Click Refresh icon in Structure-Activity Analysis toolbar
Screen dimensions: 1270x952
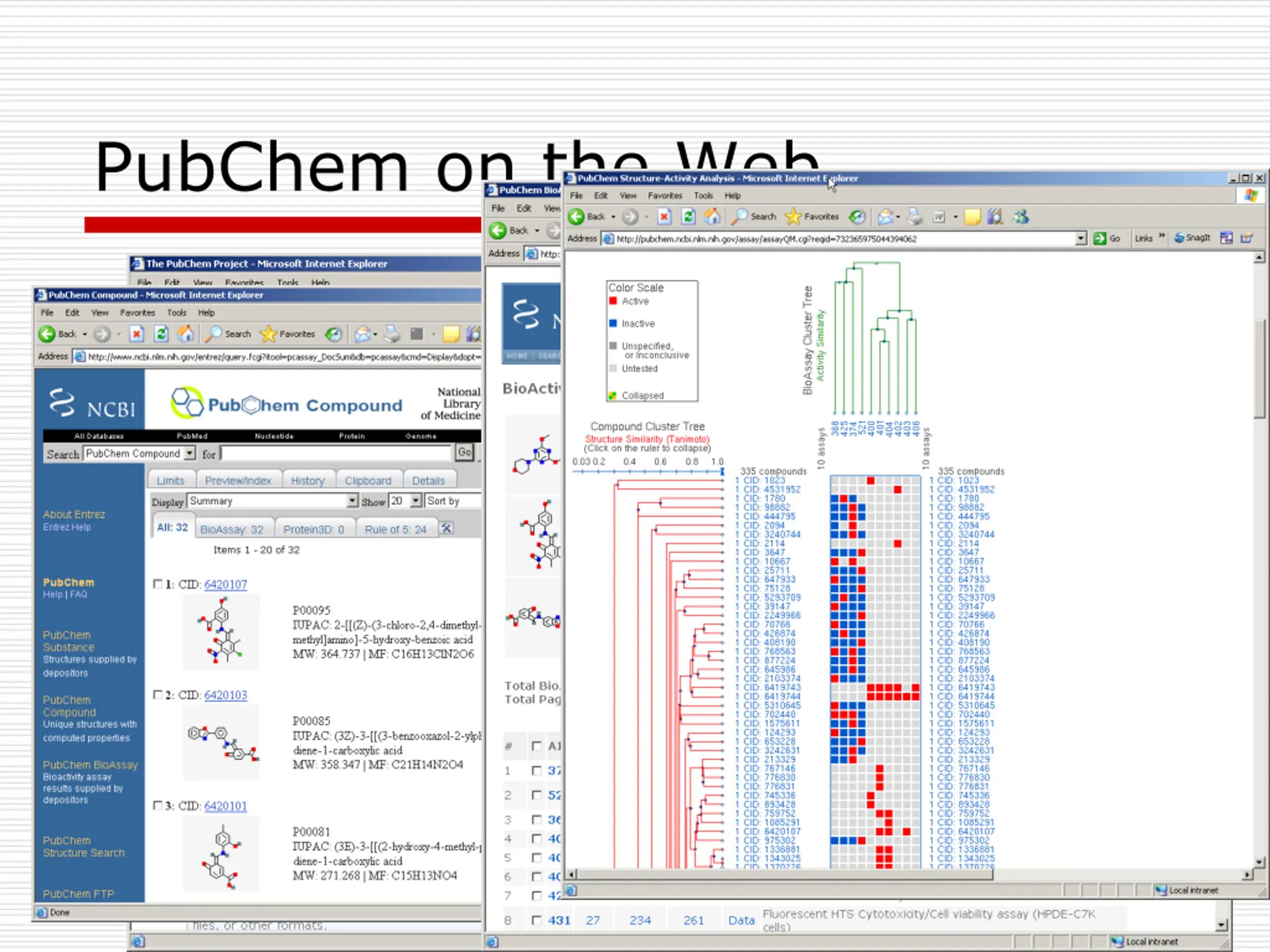click(x=688, y=216)
